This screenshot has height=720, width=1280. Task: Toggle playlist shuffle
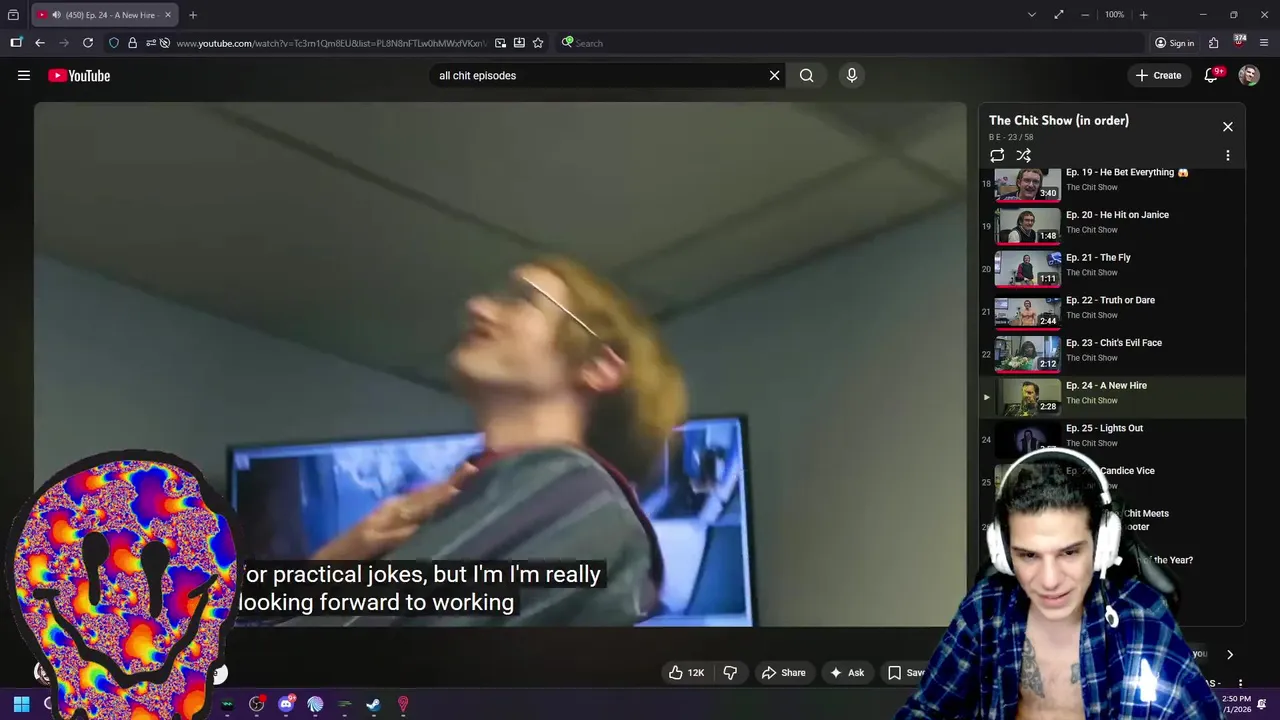[1023, 155]
